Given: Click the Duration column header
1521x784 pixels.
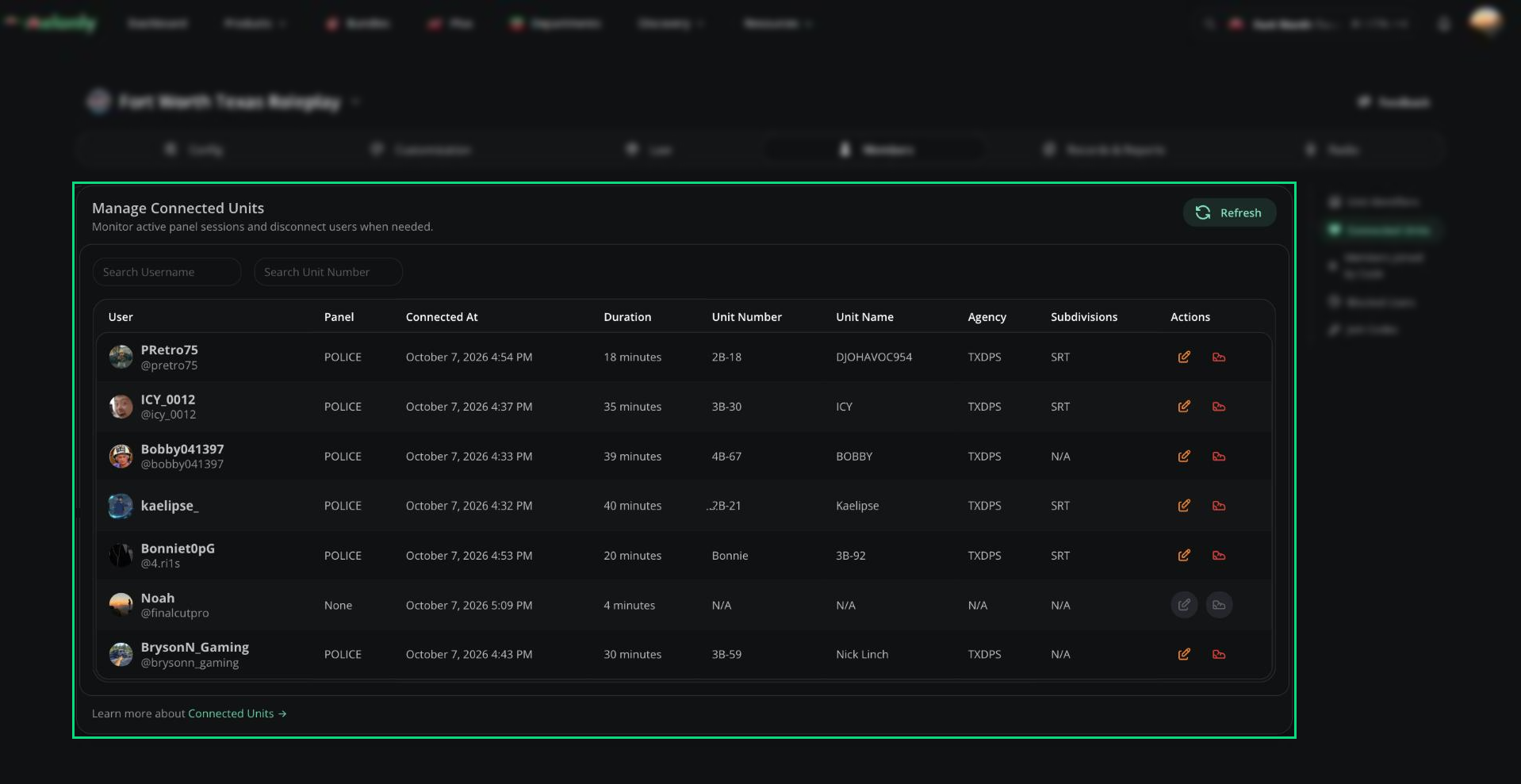Looking at the screenshot, I should 627,317.
